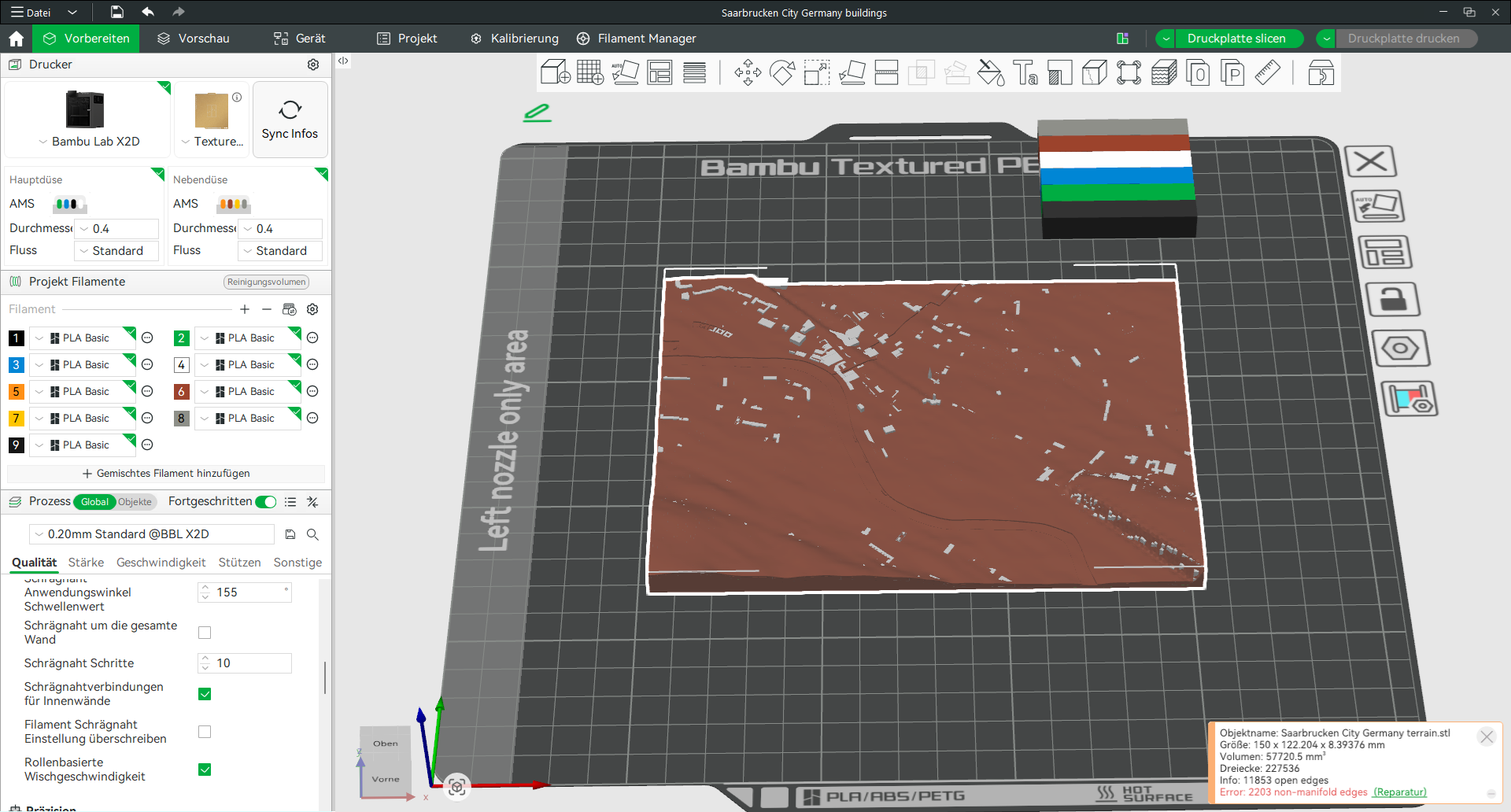Select the Auto orient tool in top toolbar
Viewport: 1511px width, 812px height.
click(x=625, y=72)
